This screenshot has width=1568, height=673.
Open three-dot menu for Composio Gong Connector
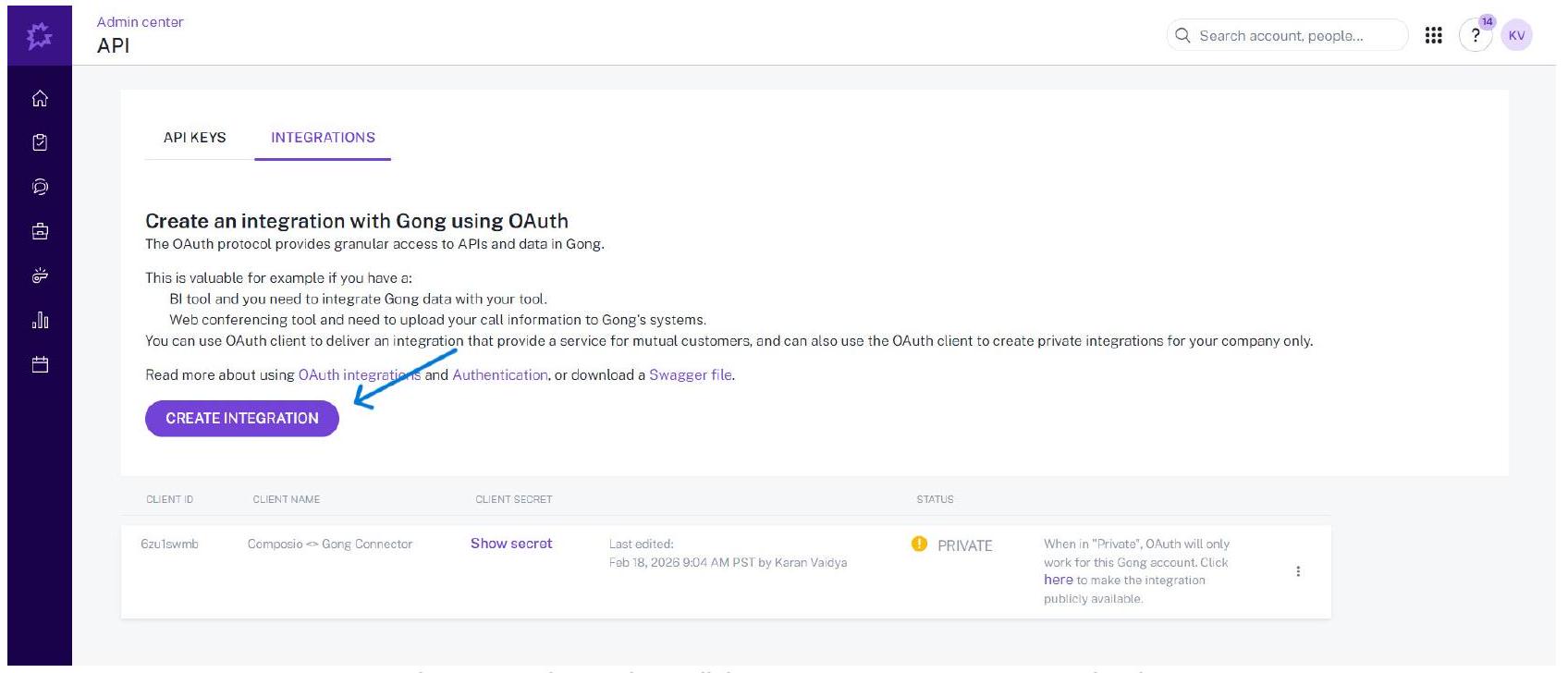pos(1298,571)
